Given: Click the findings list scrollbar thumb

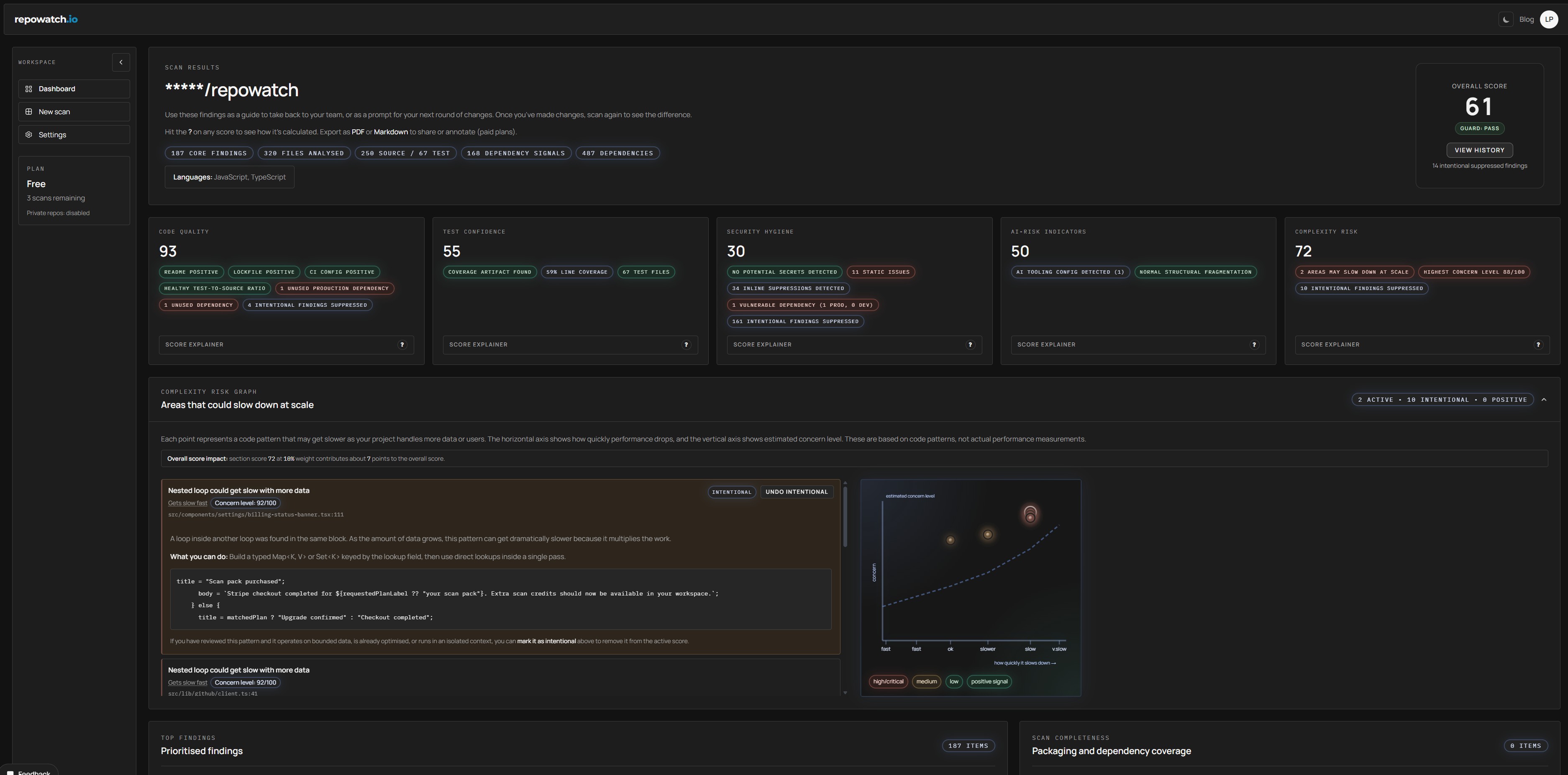Looking at the screenshot, I should 845,516.
